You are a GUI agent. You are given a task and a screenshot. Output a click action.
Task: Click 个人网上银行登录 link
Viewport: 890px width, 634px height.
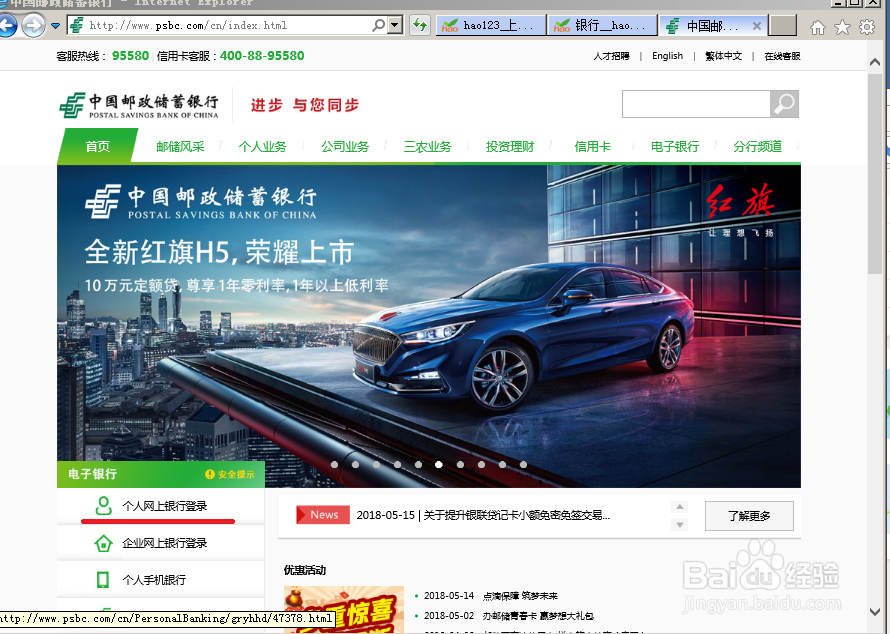coord(165,506)
